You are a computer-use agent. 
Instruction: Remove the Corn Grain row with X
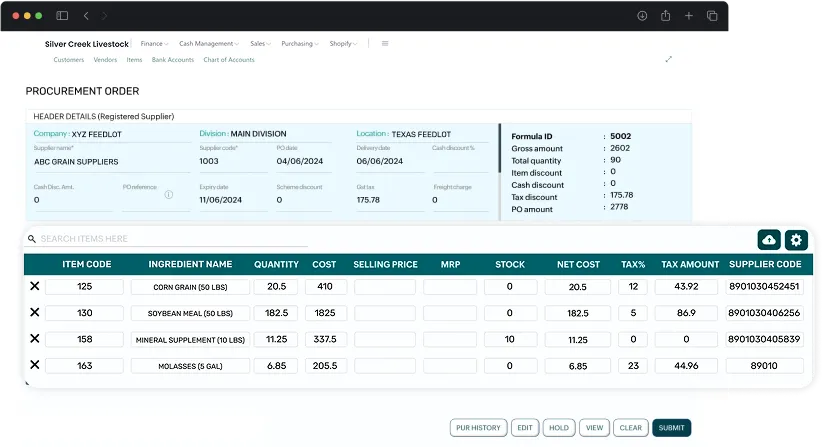tap(35, 287)
